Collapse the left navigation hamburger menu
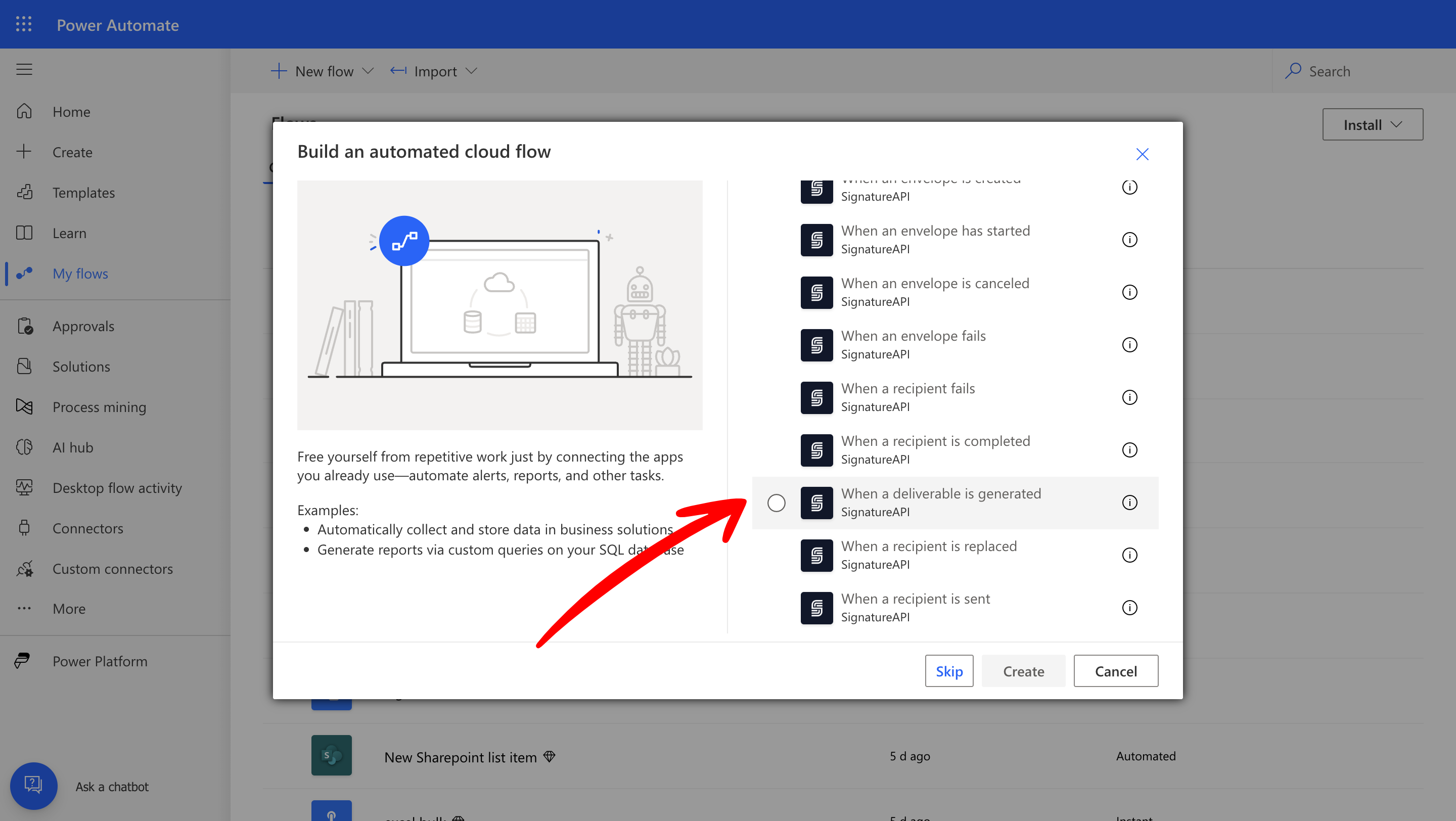Screen dimensions: 1456x821 24,69
